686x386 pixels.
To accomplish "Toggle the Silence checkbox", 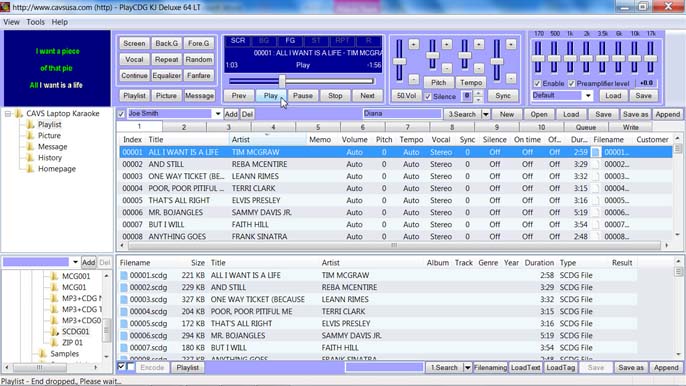I will coord(428,97).
